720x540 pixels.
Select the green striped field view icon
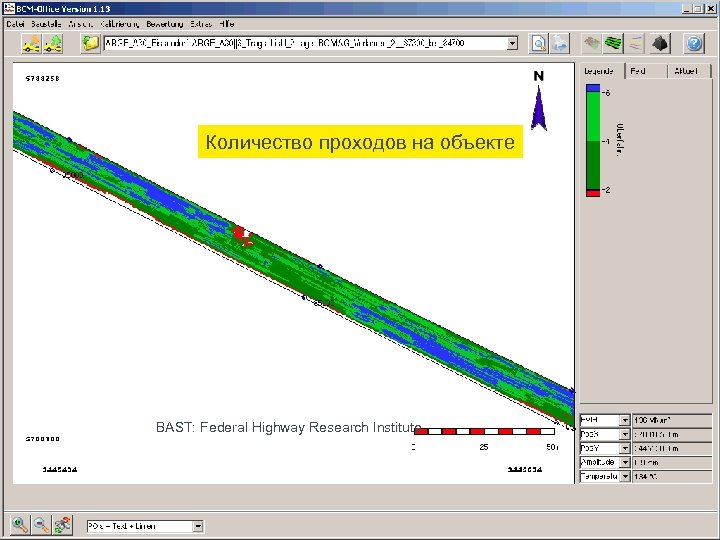click(x=613, y=44)
